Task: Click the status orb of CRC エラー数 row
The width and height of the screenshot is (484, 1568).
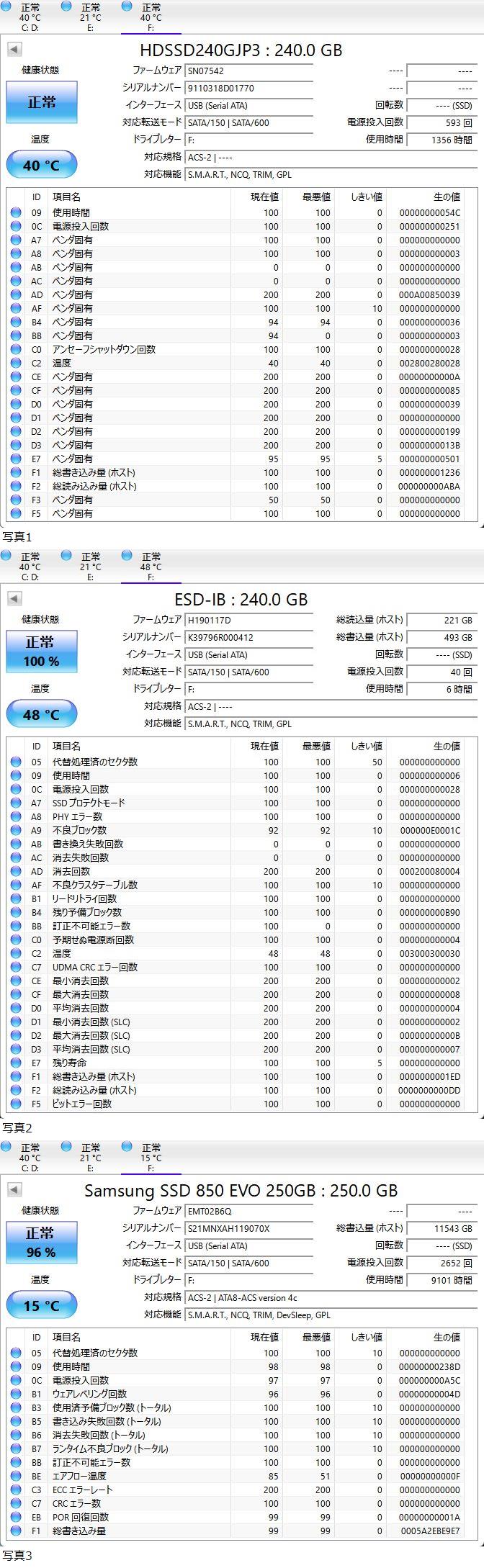Action: click(x=16, y=1504)
